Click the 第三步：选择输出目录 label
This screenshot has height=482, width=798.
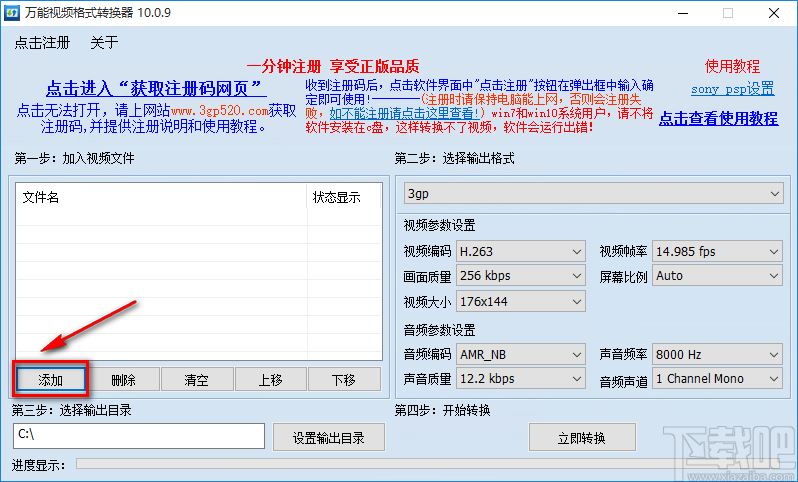[x=72, y=410]
